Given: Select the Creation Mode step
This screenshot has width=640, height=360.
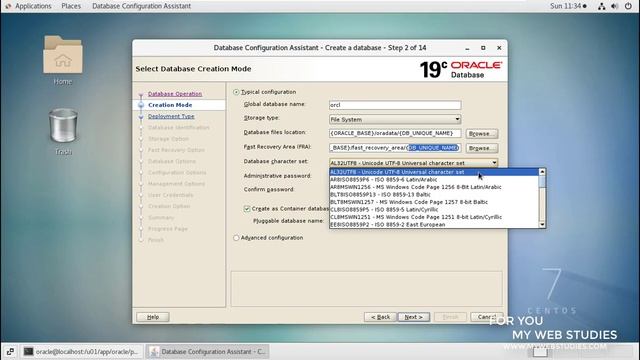Looking at the screenshot, I should point(170,105).
